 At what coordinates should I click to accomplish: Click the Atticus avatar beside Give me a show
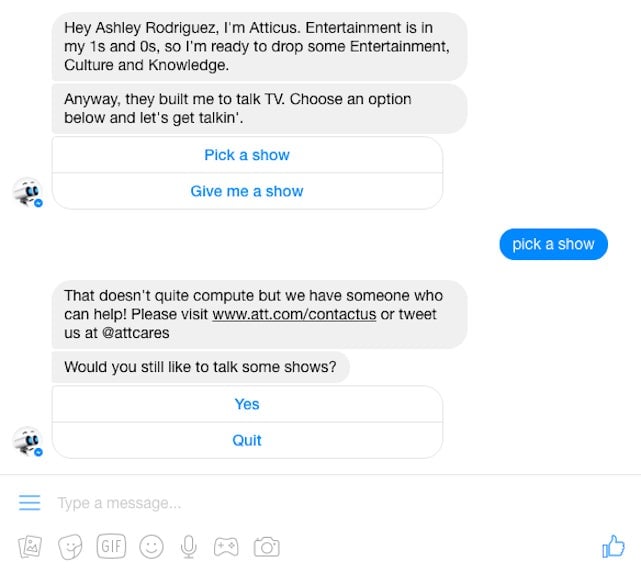pos(28,192)
